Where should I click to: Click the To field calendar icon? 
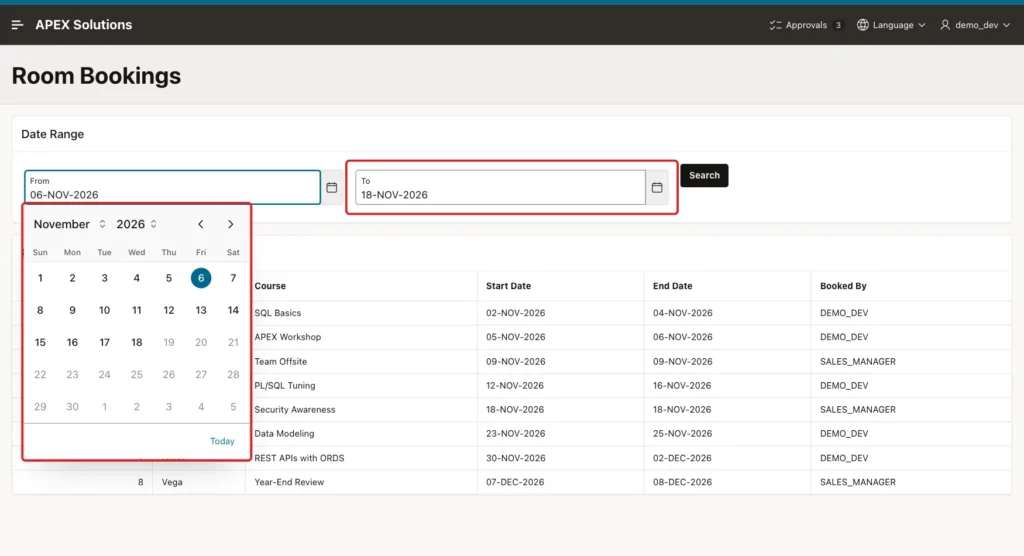pyautogui.click(x=657, y=188)
